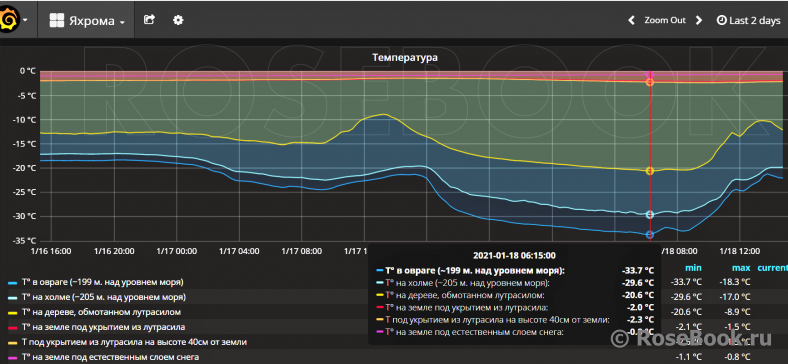Toggle Т° на дереве, обмотанном лутрасилом series

pyautogui.click(x=101, y=312)
